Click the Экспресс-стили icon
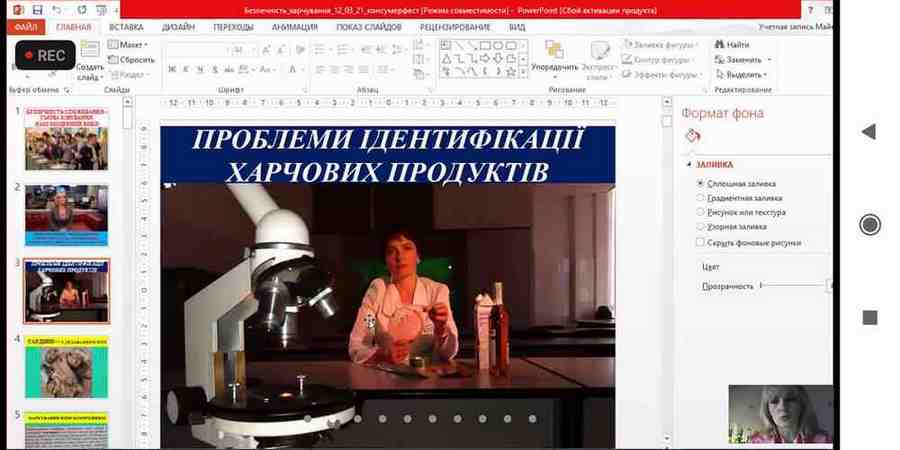 [600, 52]
